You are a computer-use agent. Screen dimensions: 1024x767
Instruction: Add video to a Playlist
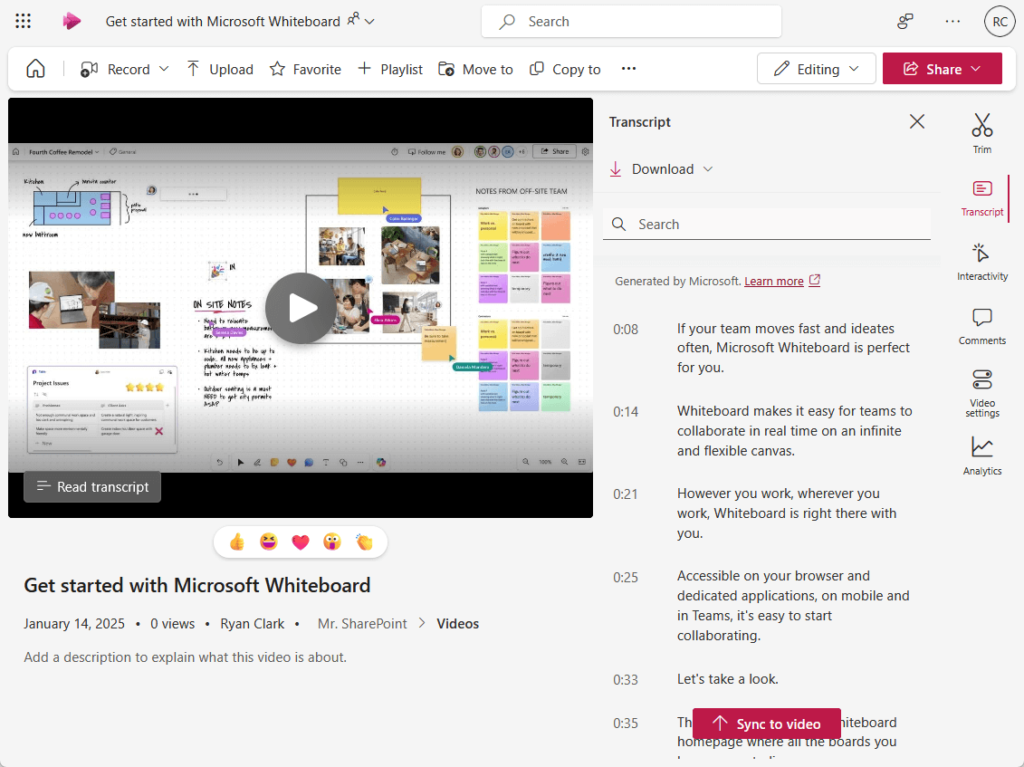click(390, 69)
